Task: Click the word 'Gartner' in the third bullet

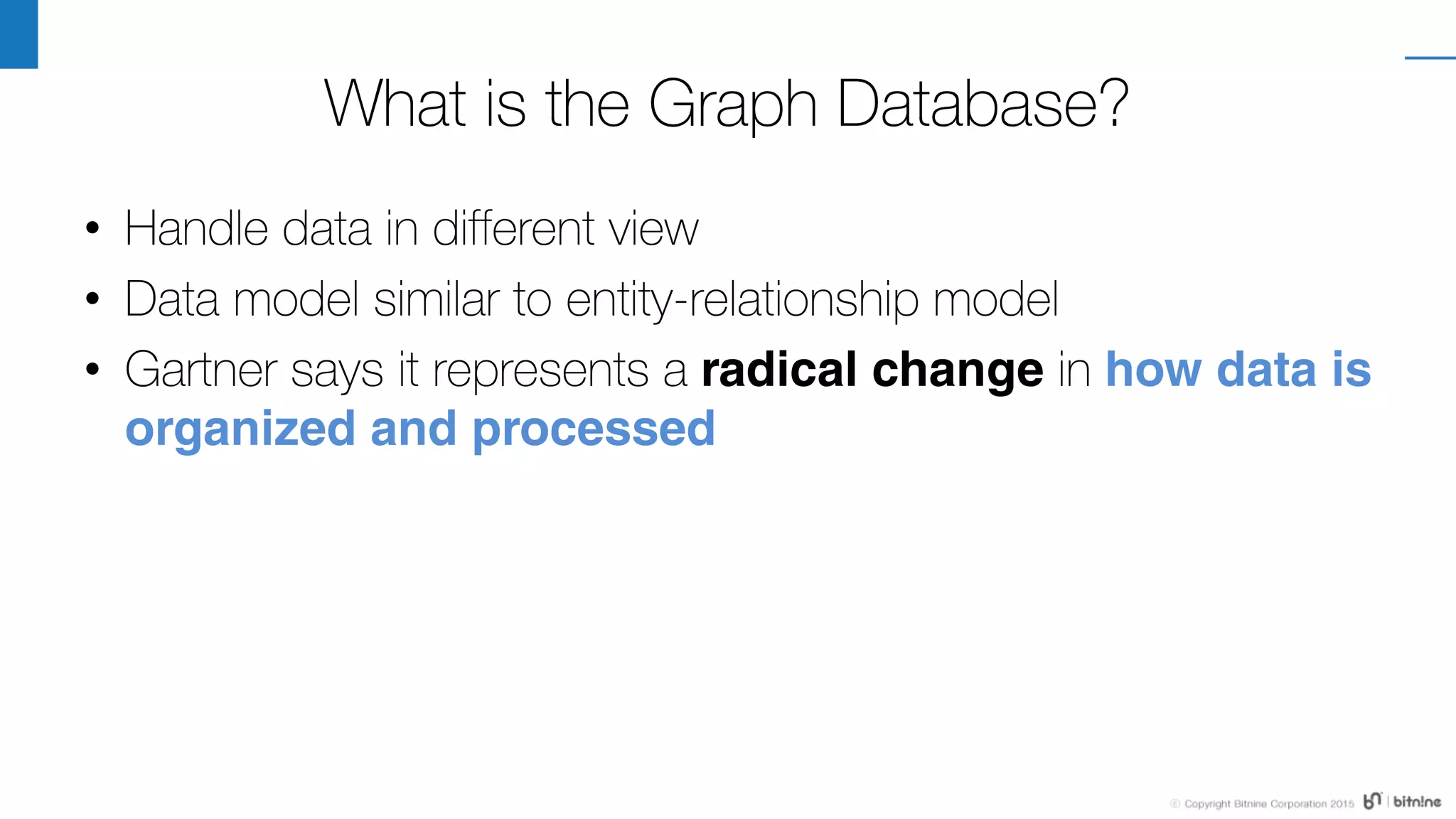Action: (x=200, y=370)
